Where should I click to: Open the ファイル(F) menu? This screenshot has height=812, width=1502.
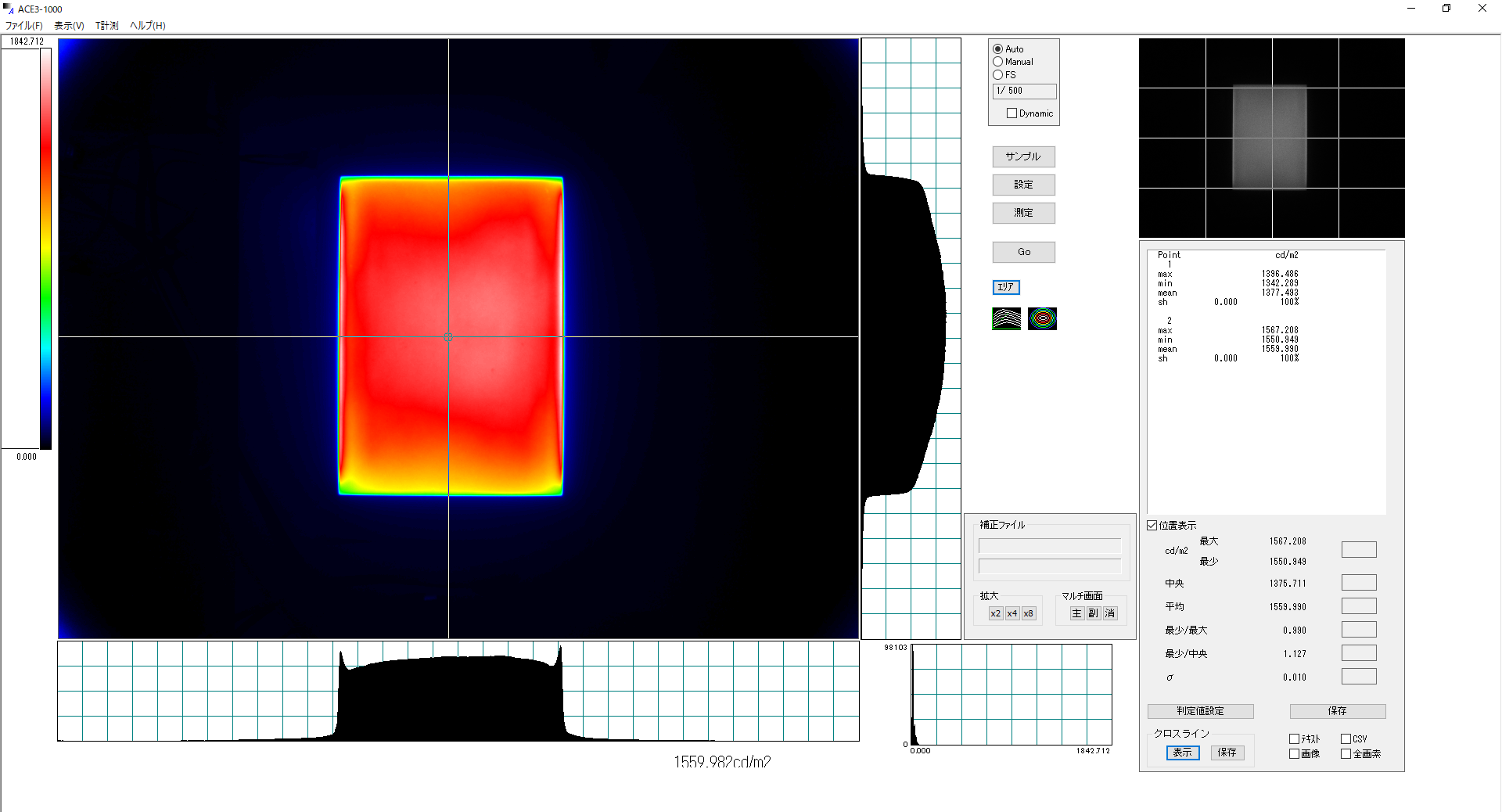(24, 26)
